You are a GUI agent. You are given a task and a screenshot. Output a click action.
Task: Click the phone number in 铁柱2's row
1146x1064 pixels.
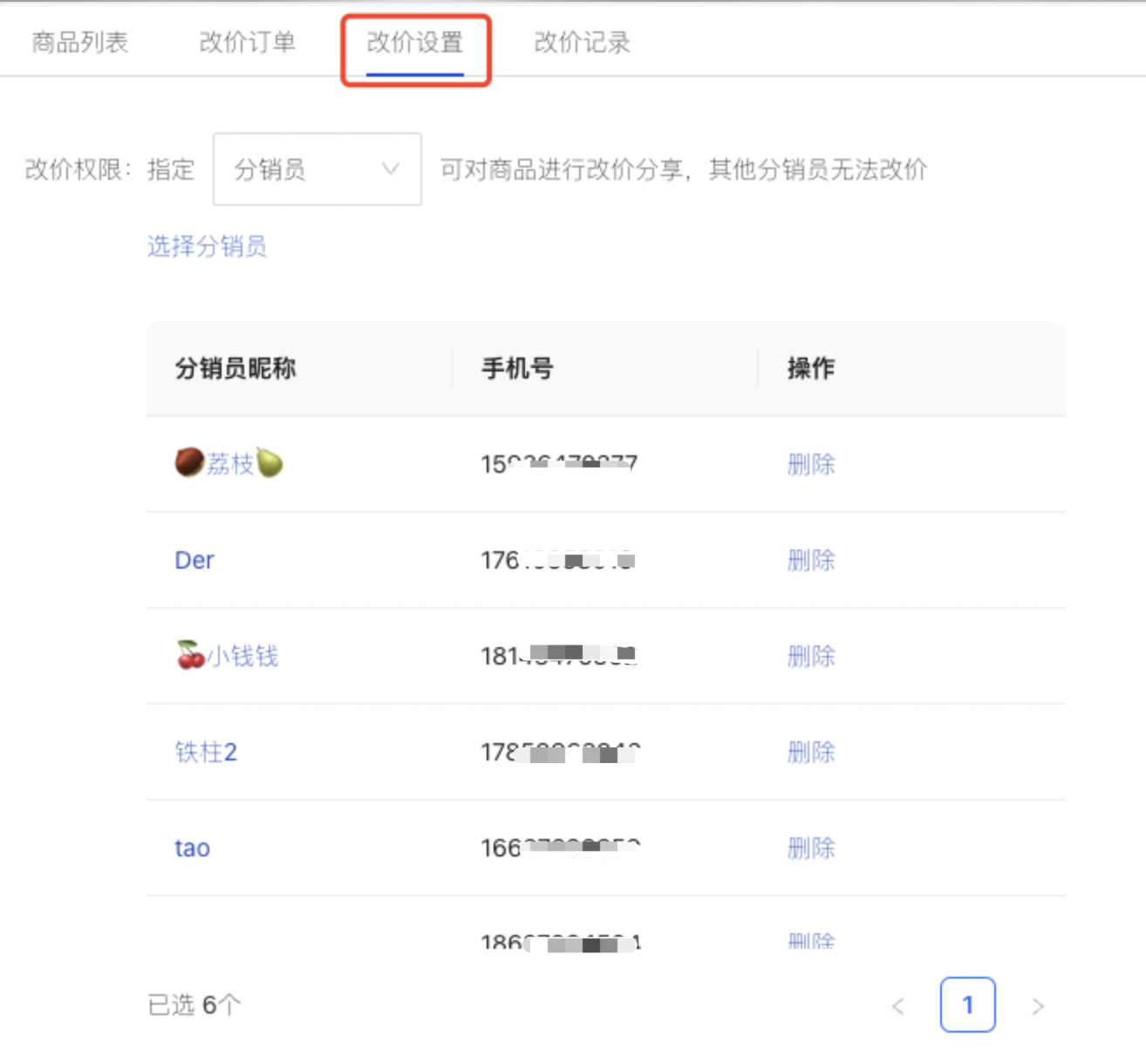pyautogui.click(x=560, y=751)
